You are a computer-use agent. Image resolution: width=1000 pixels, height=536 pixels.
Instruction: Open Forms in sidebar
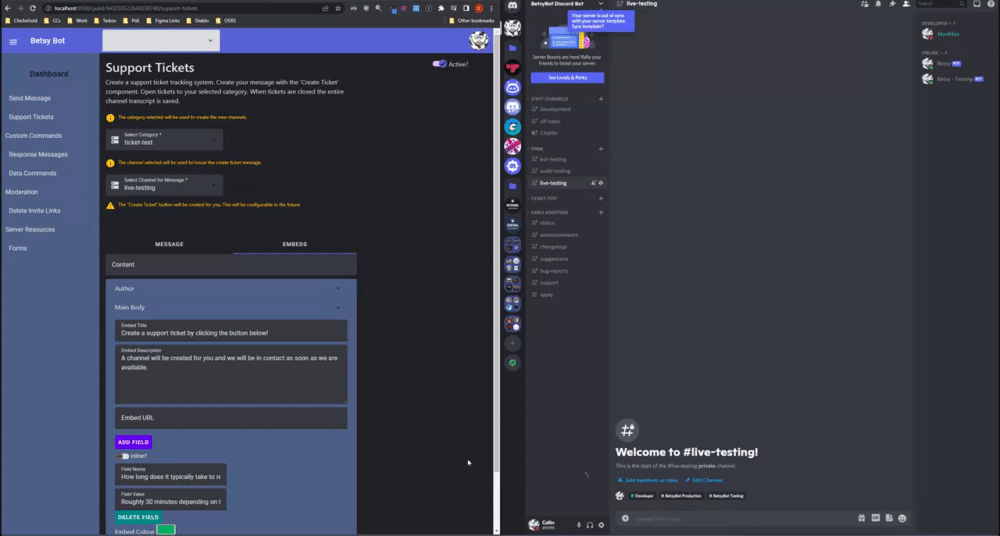pos(18,248)
